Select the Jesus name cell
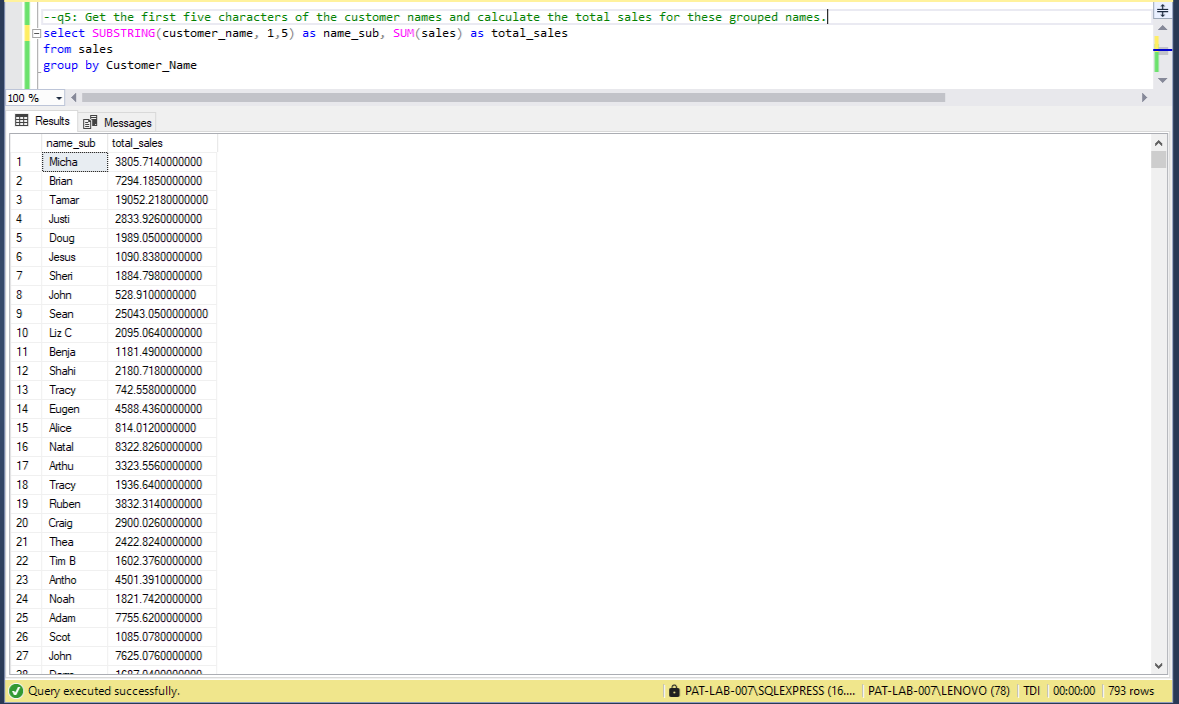The image size is (1179, 704). point(74,257)
